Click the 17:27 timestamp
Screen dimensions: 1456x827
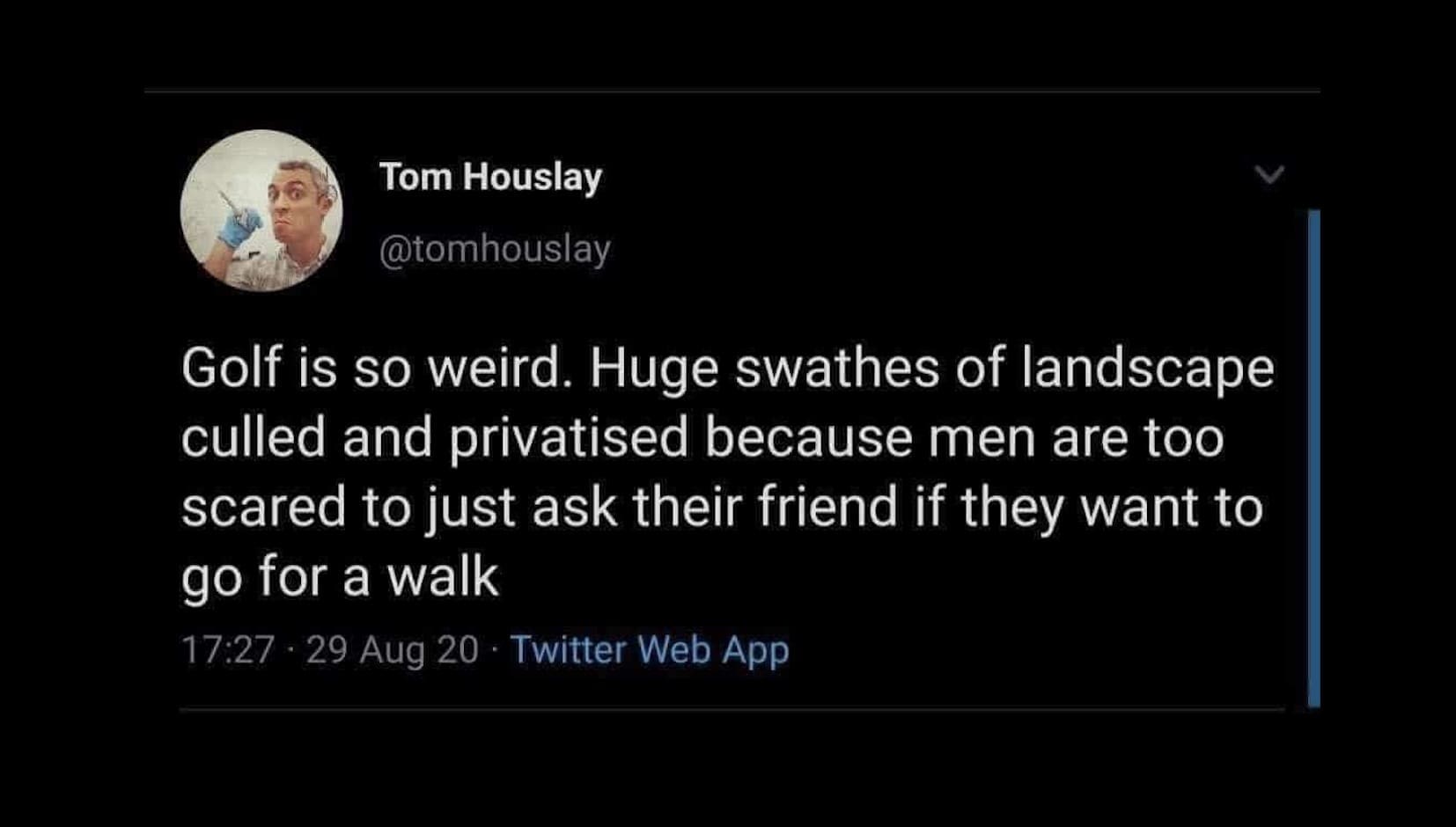(x=228, y=650)
